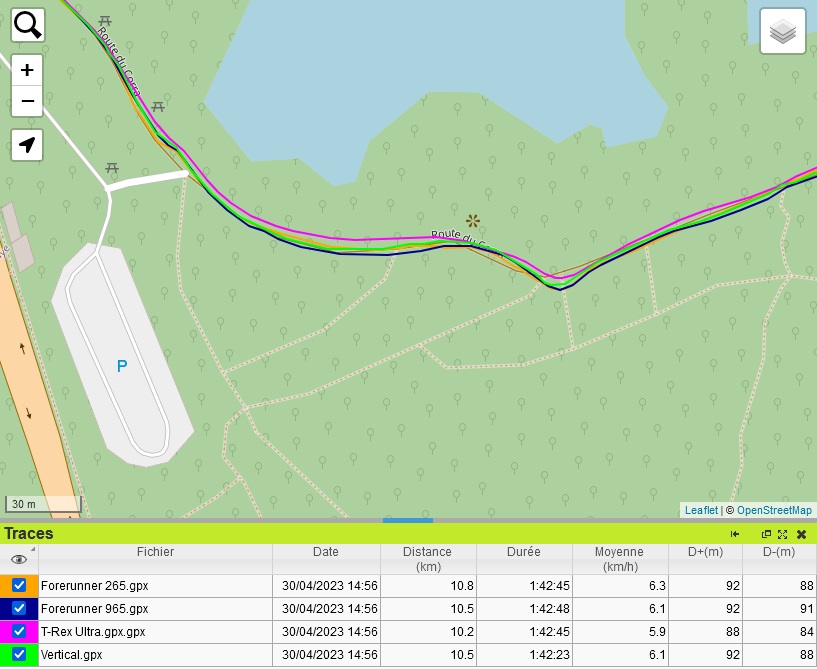
Task: Open the map layers selector
Action: pos(782,31)
